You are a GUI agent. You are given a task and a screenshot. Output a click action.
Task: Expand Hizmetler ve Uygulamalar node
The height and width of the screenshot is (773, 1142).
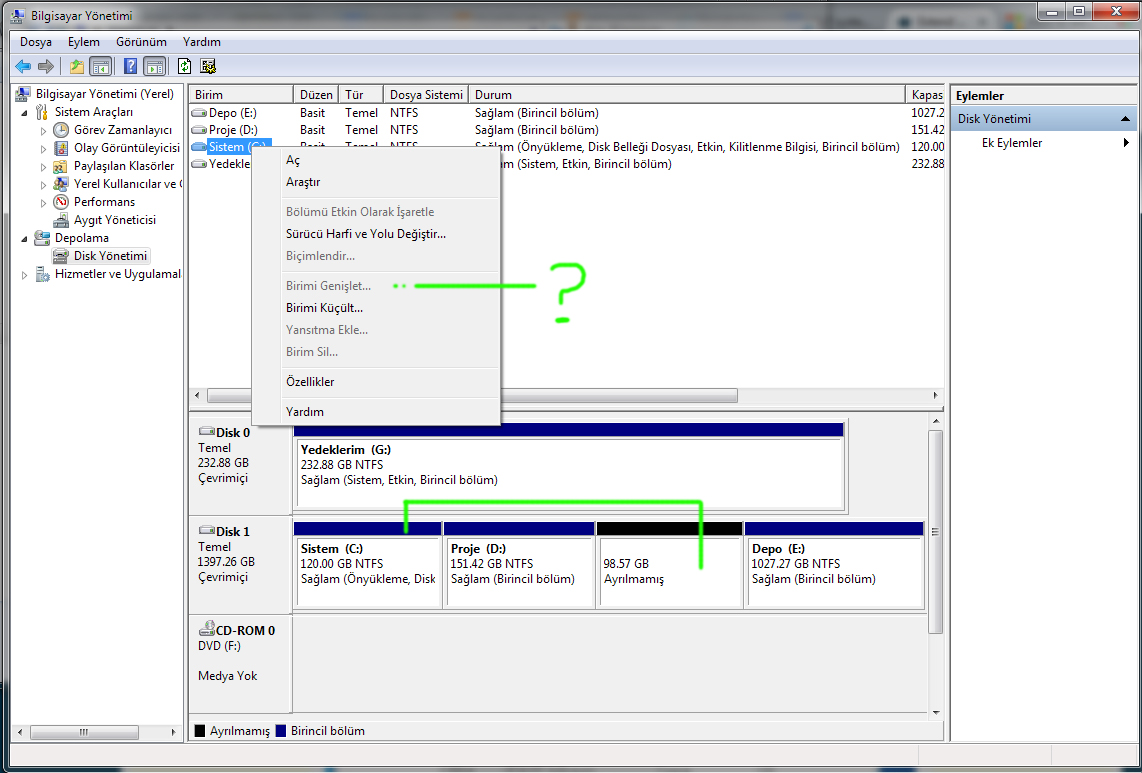click(25, 275)
